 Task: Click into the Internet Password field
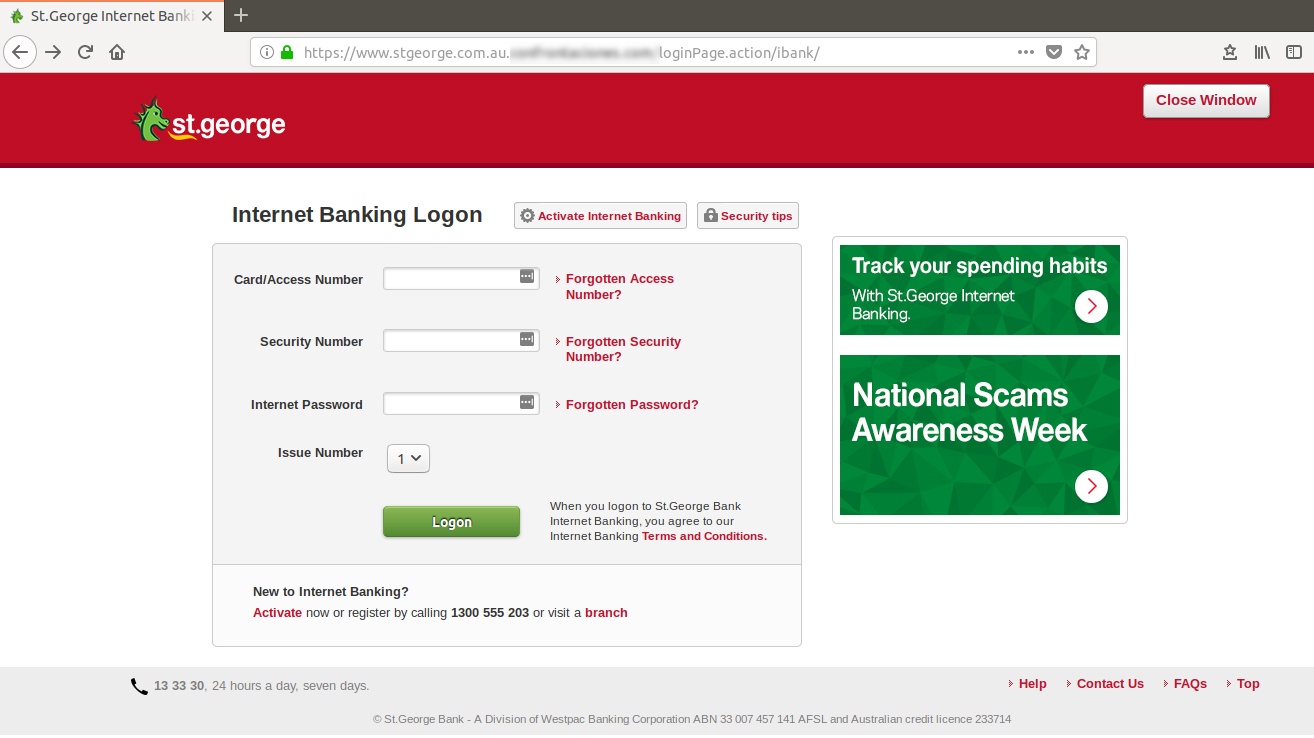450,404
